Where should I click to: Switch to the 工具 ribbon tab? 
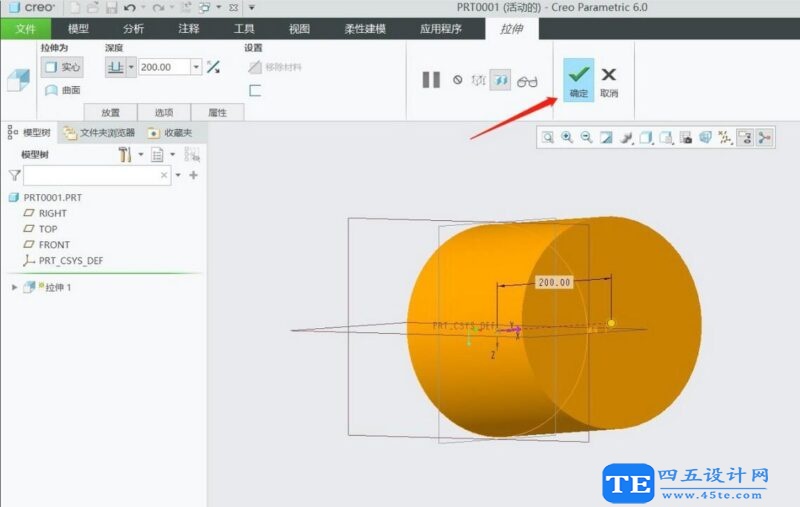(244, 29)
